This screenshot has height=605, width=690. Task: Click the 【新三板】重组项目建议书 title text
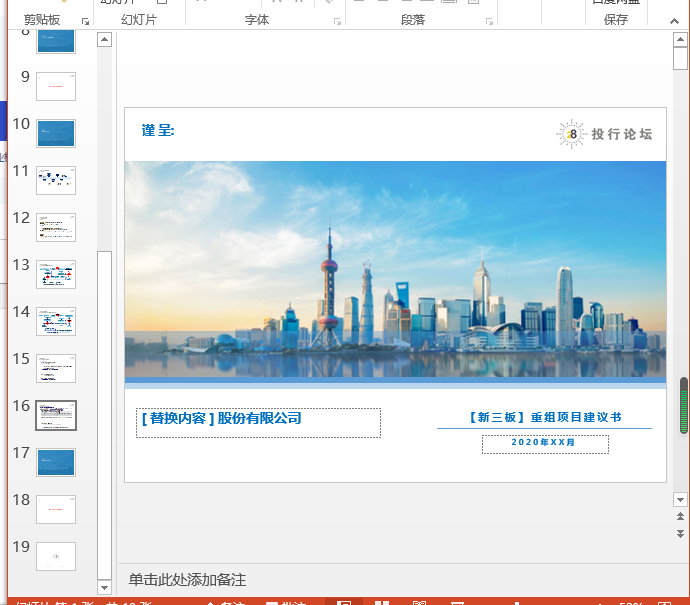tap(545, 417)
